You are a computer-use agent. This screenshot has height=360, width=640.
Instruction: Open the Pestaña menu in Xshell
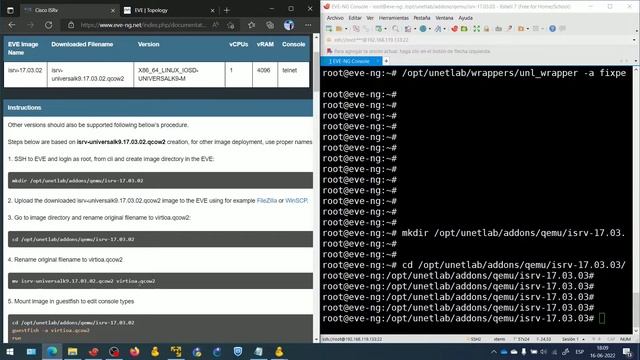click(x=422, y=18)
